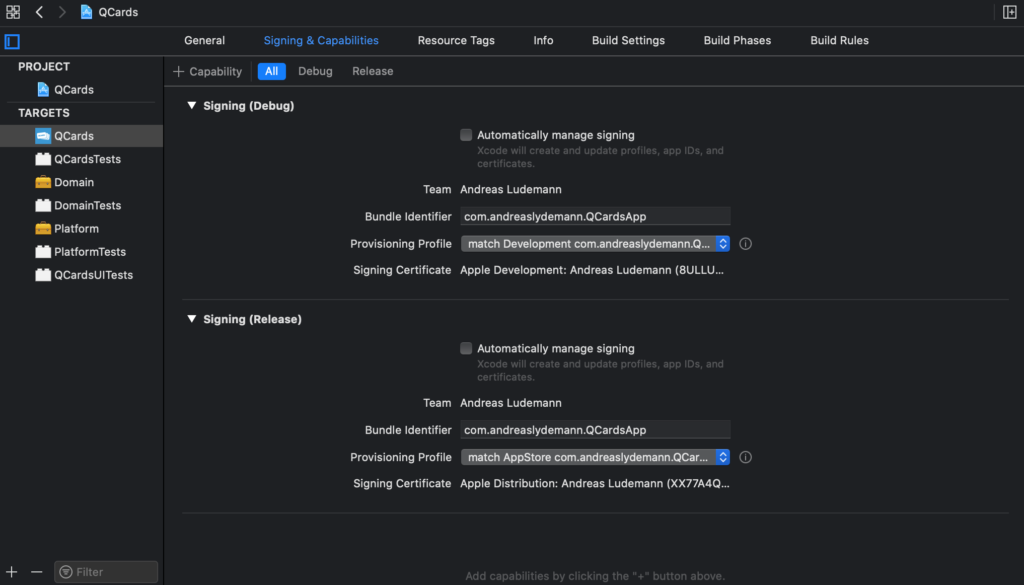Select the Platform target
1024x585 pixels.
pos(82,229)
